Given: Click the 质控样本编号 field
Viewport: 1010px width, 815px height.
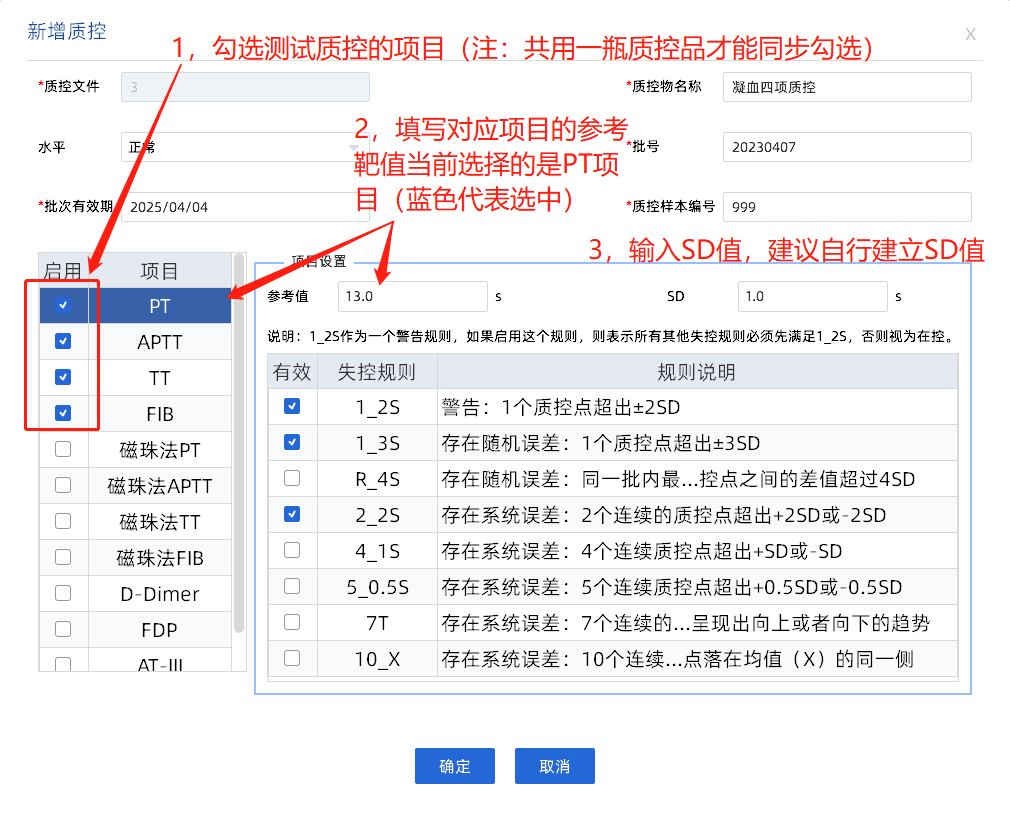Looking at the screenshot, I should pyautogui.click(x=846, y=207).
